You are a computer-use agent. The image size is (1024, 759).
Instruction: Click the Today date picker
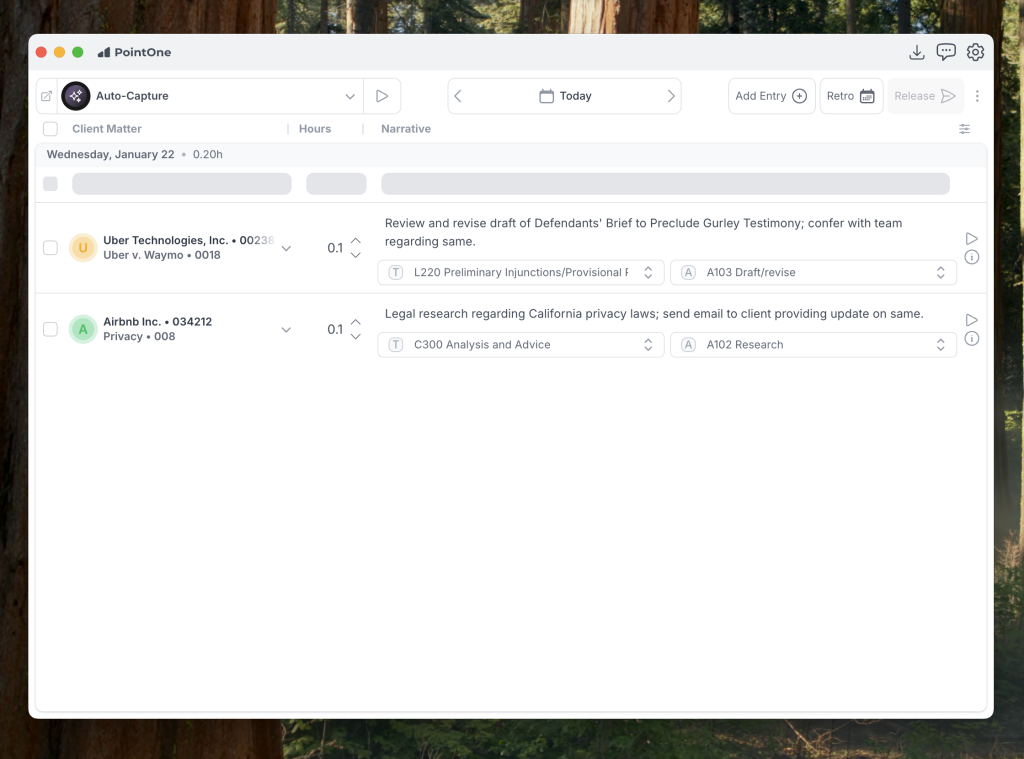pos(565,96)
